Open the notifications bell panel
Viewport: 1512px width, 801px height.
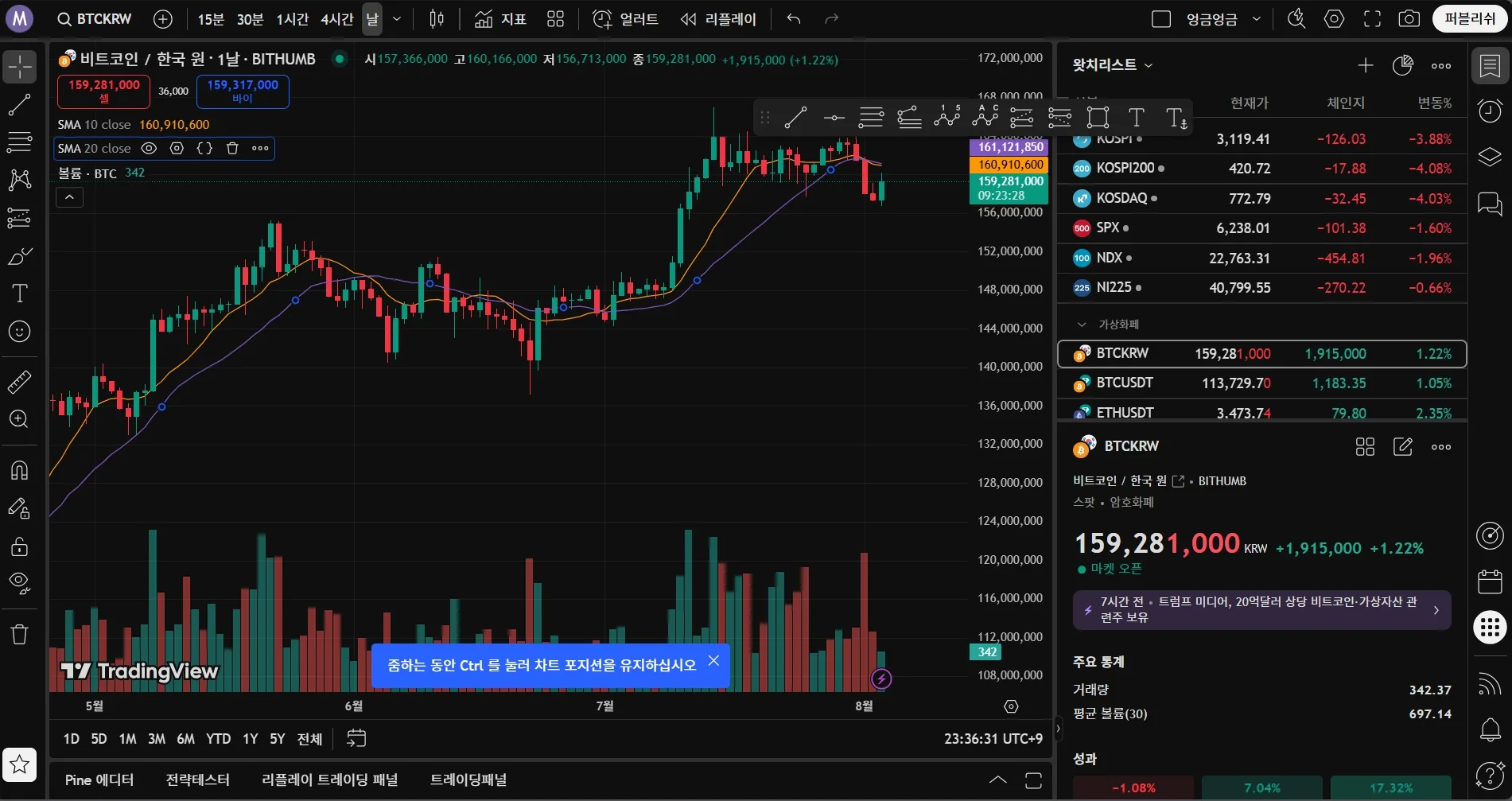click(x=1491, y=729)
